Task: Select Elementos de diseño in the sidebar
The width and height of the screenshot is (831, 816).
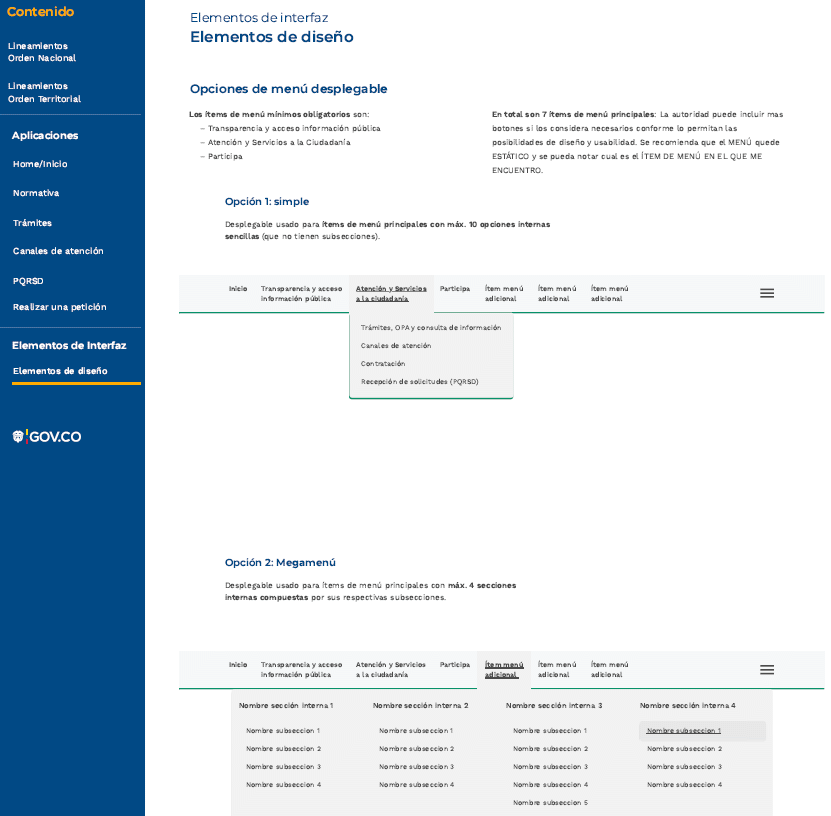Action: pyautogui.click(x=60, y=371)
